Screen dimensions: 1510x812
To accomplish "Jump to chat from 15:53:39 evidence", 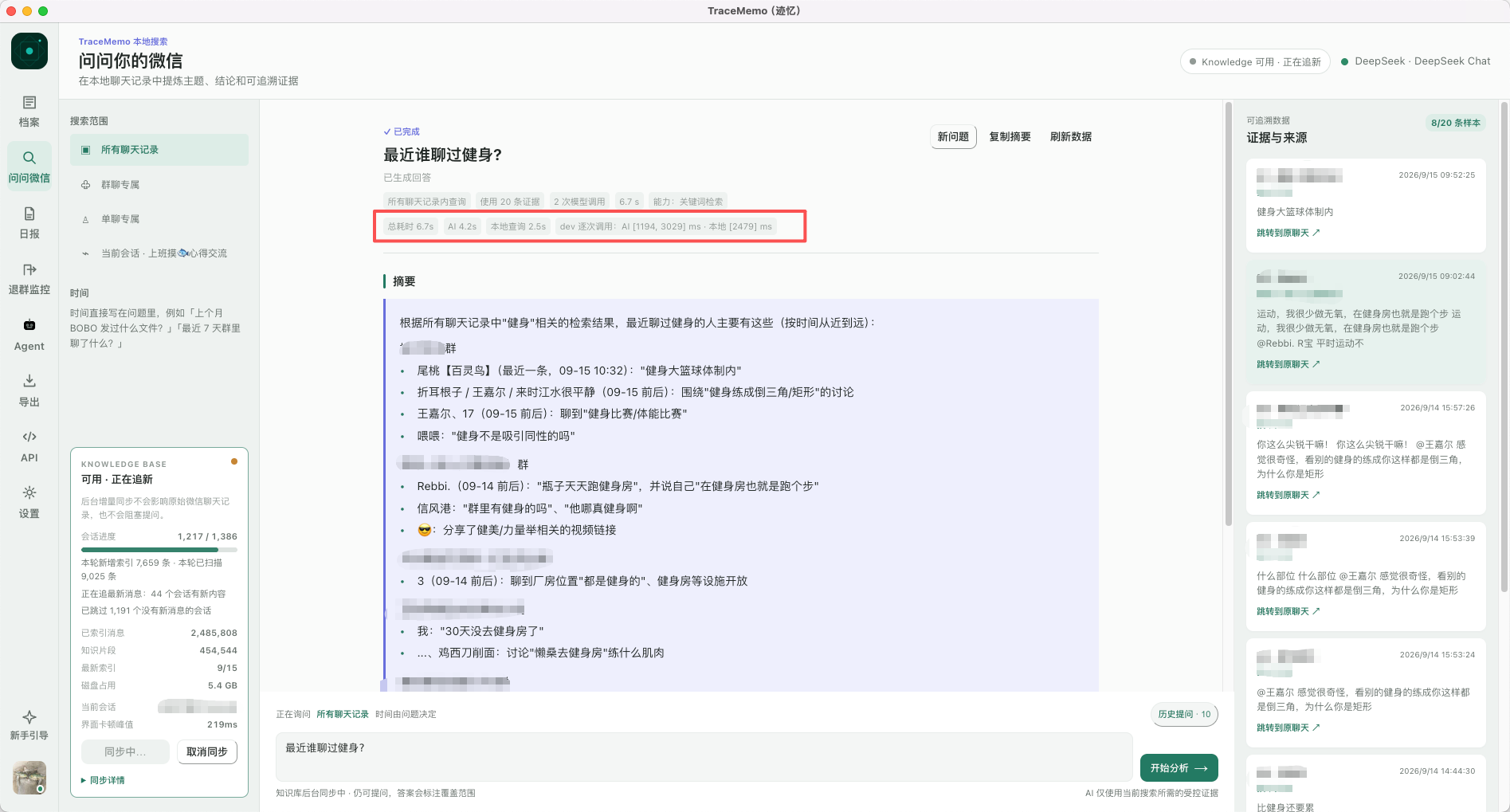I will 1288,611.
